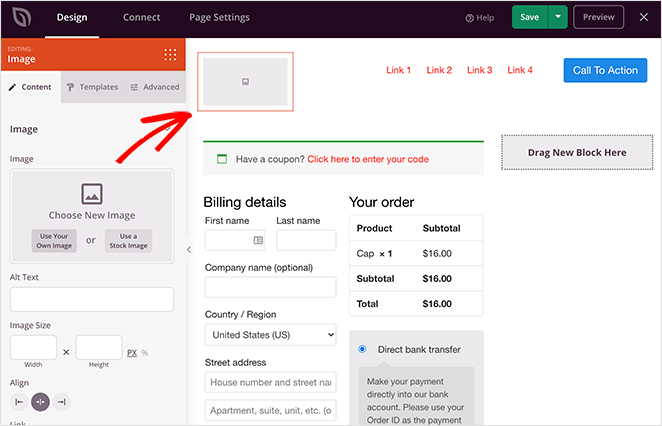Image resolution: width=662 pixels, height=426 pixels.
Task: Click Link 4 in navigation
Action: pyautogui.click(x=520, y=70)
